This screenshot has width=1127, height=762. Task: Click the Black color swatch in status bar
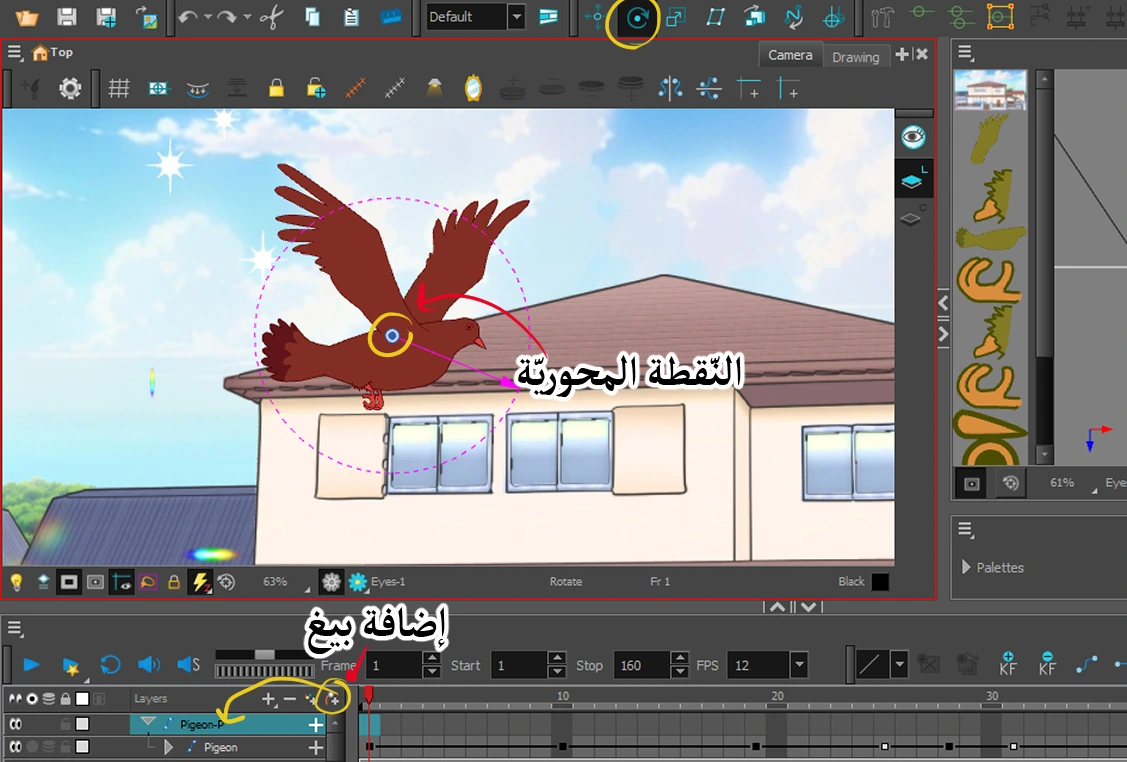[880, 582]
